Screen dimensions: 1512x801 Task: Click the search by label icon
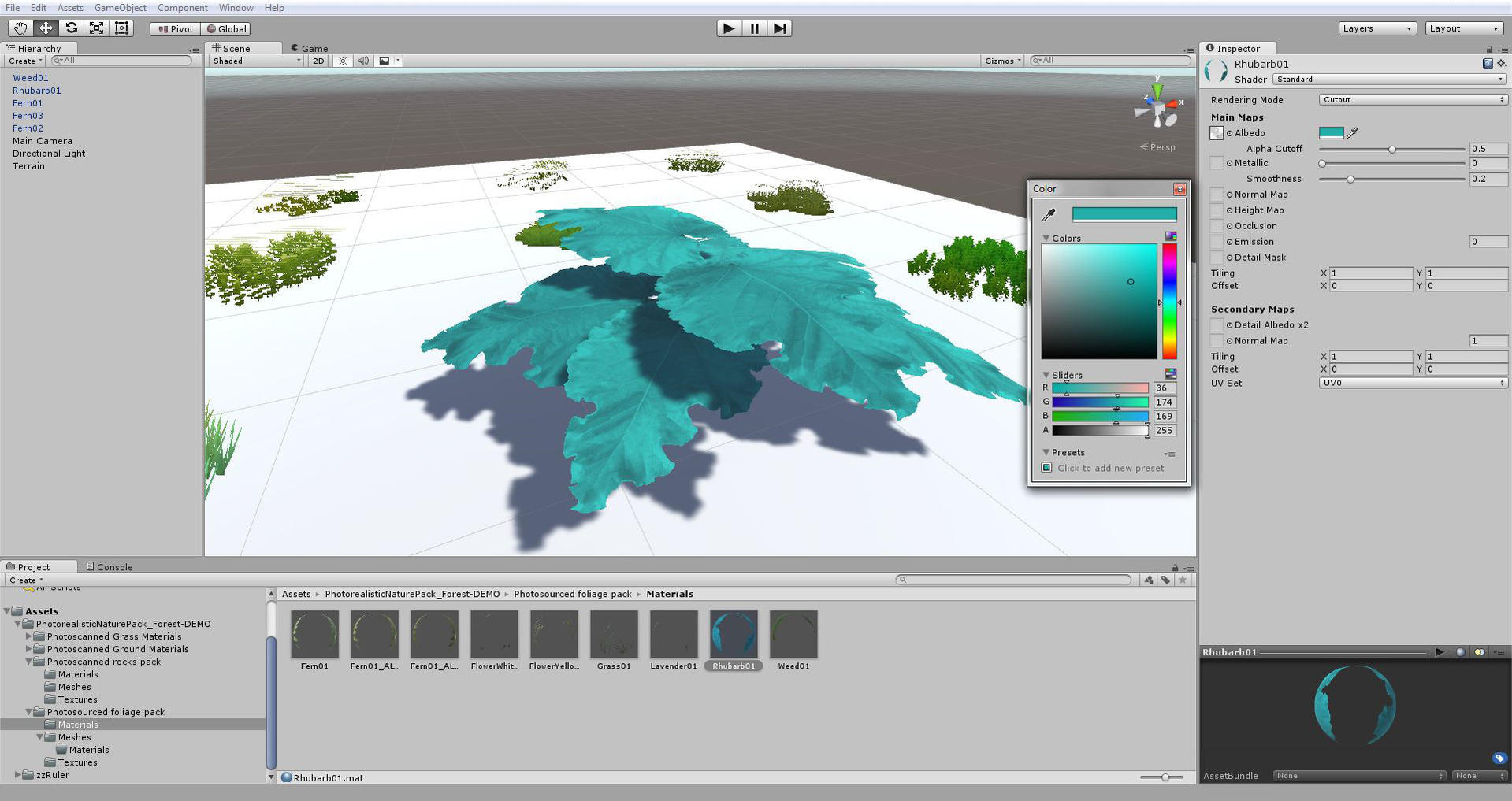(1165, 580)
